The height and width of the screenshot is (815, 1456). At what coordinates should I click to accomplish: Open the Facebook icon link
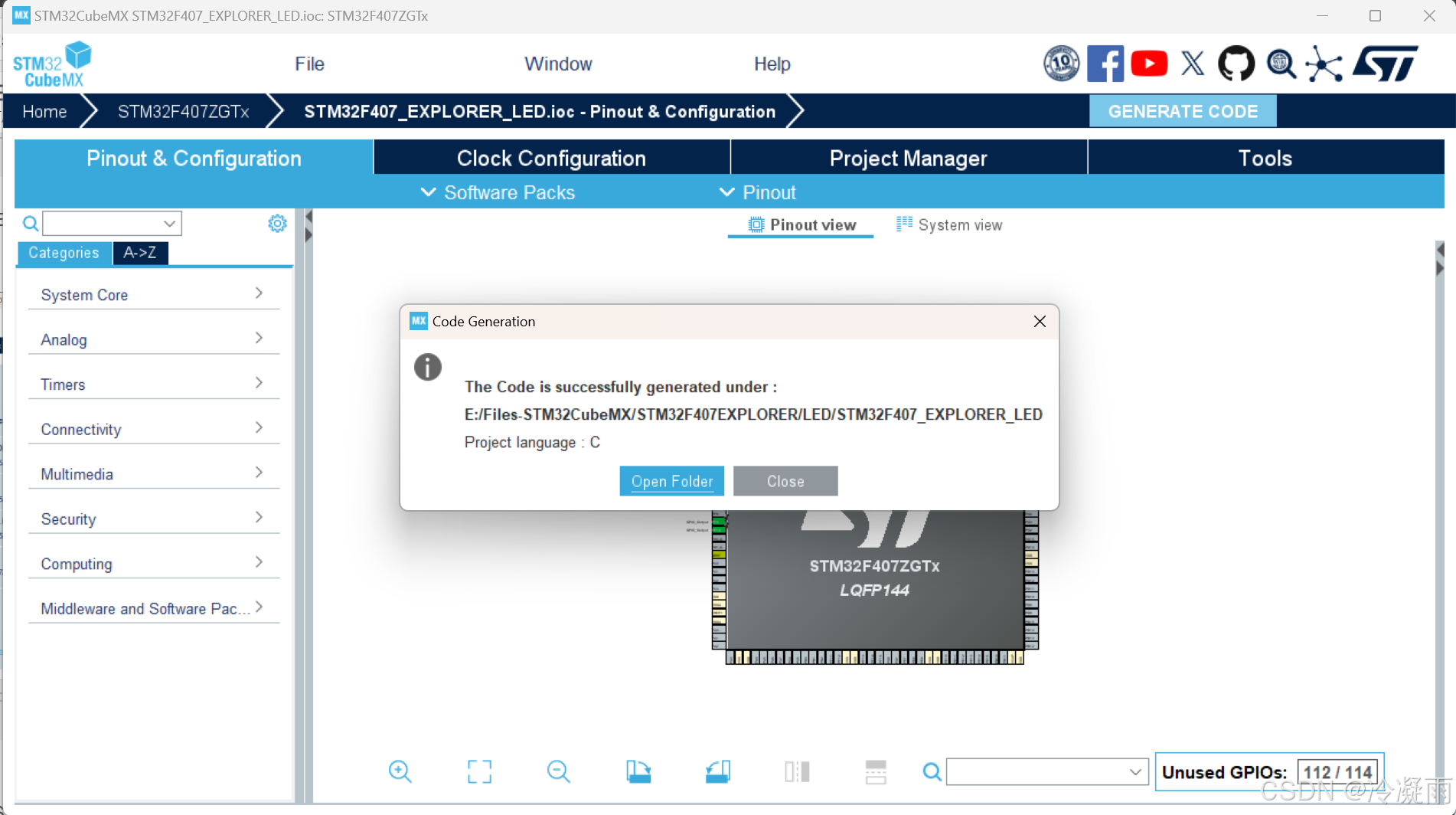click(1105, 64)
